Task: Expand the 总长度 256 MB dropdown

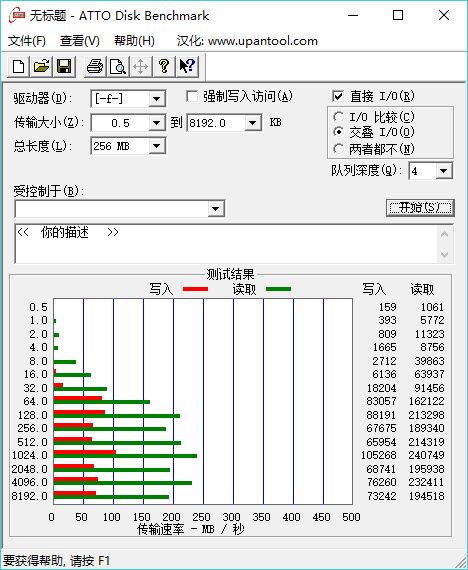Action: (156, 146)
